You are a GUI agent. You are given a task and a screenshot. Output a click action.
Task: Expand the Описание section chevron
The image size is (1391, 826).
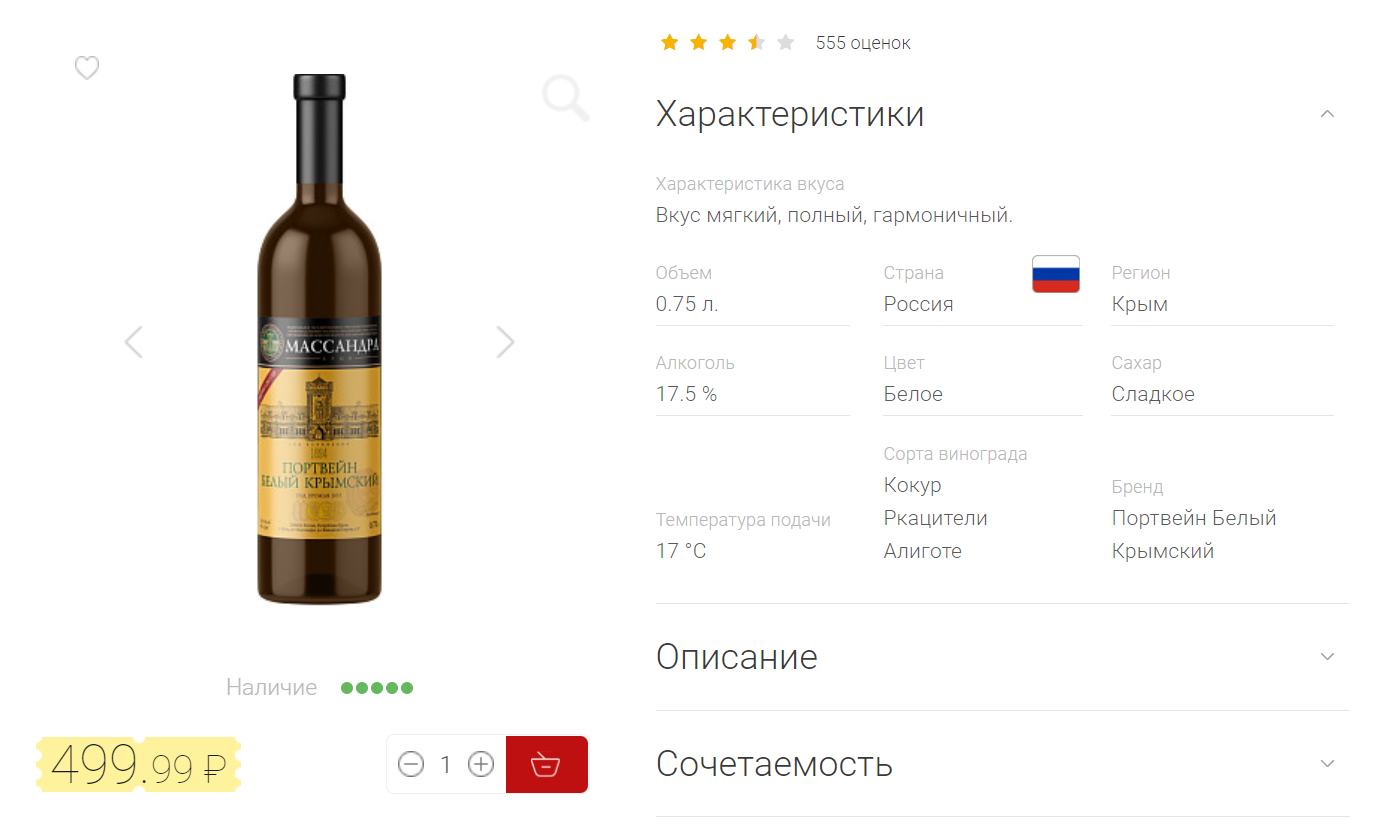1327,657
